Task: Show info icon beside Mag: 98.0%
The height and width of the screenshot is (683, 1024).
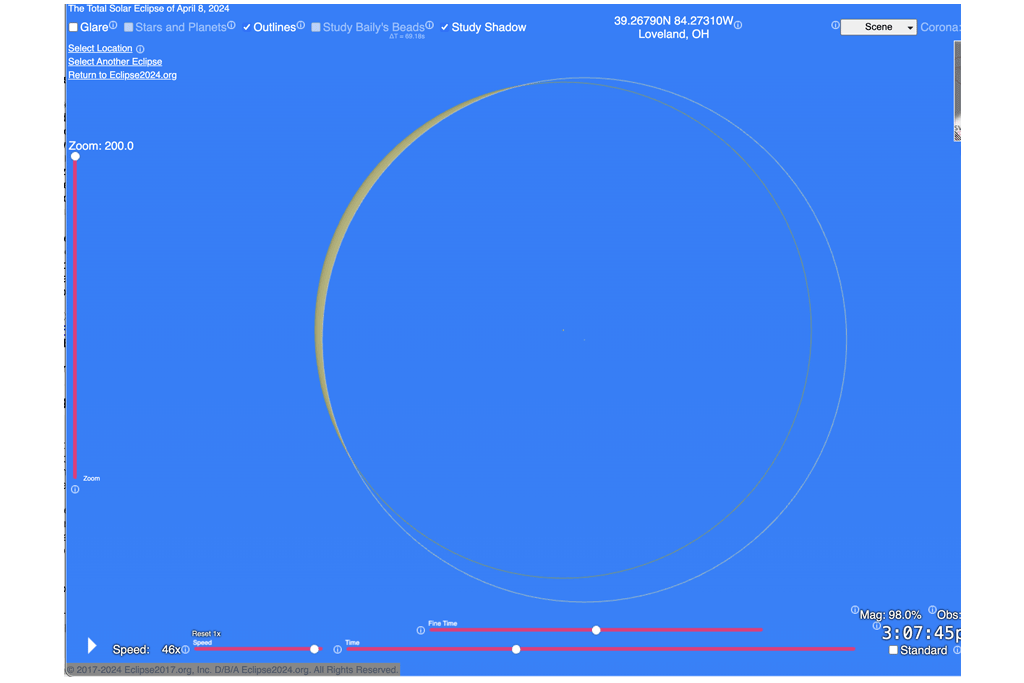Action: click(854, 610)
